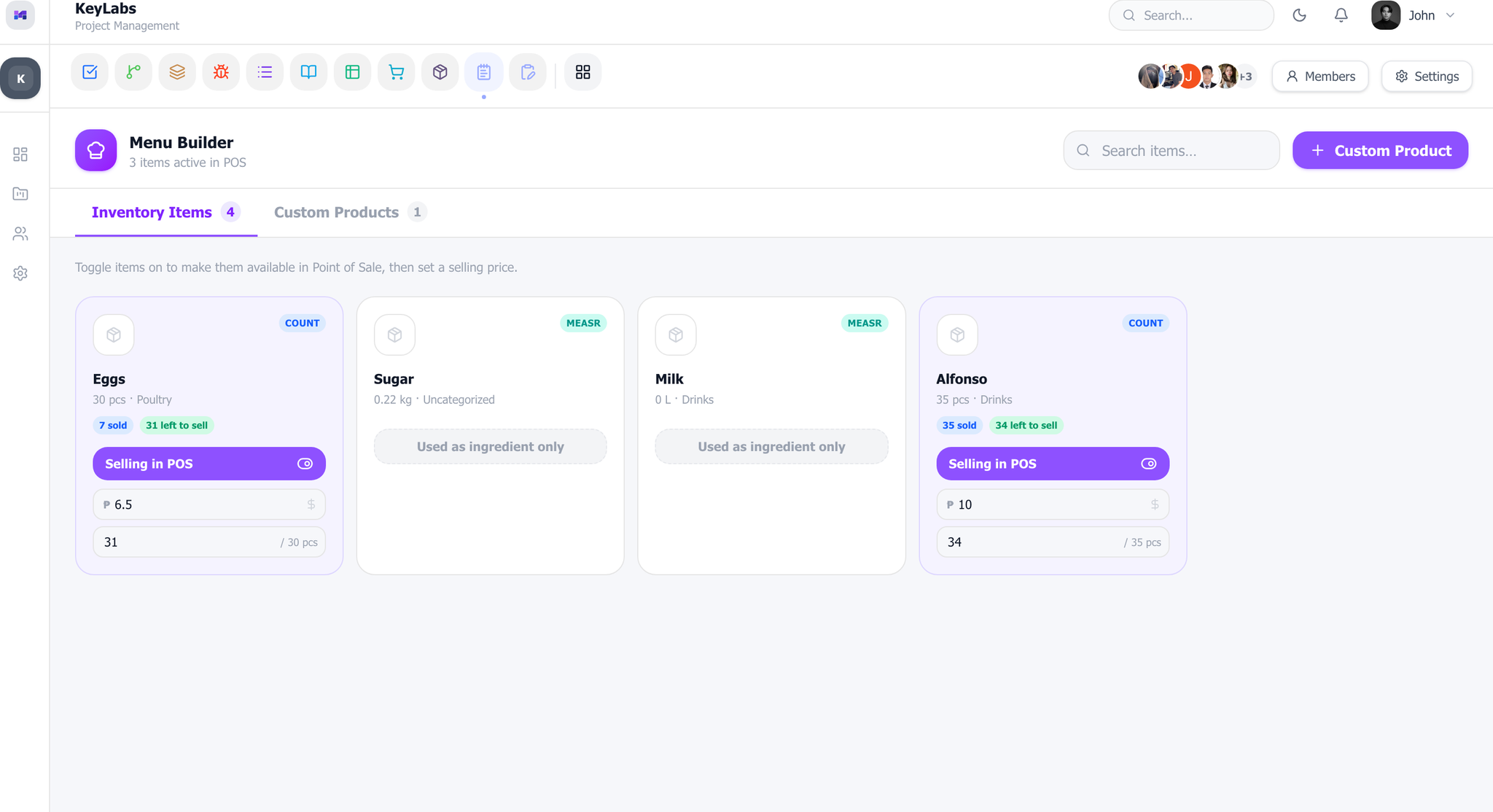
Task: Select the Inventory Items tab
Action: [165, 212]
